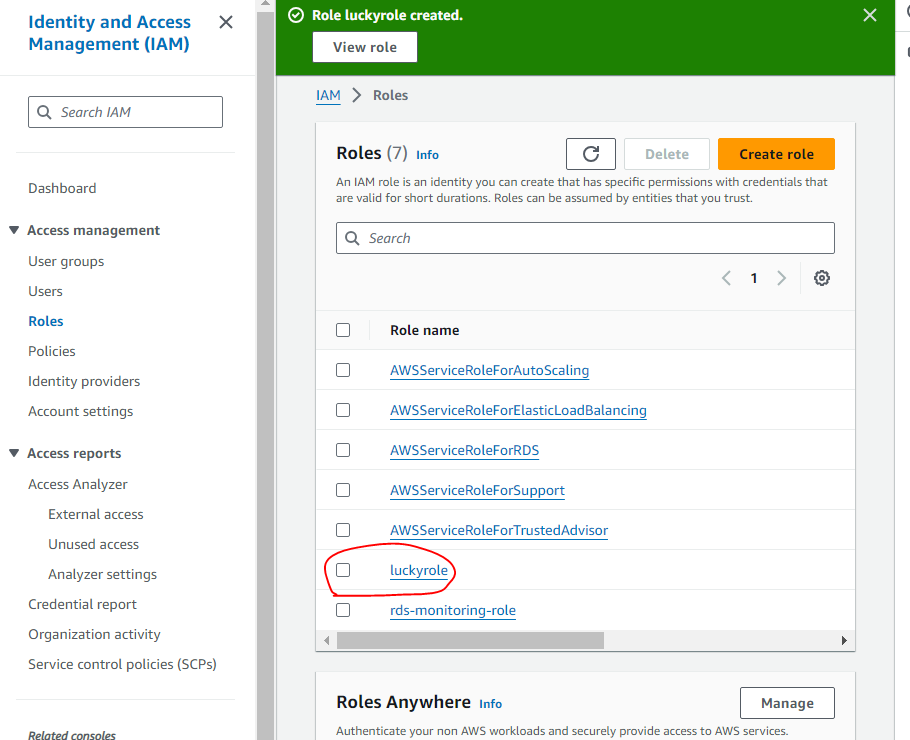
Task: Click the Search IAM input field
Action: click(125, 112)
